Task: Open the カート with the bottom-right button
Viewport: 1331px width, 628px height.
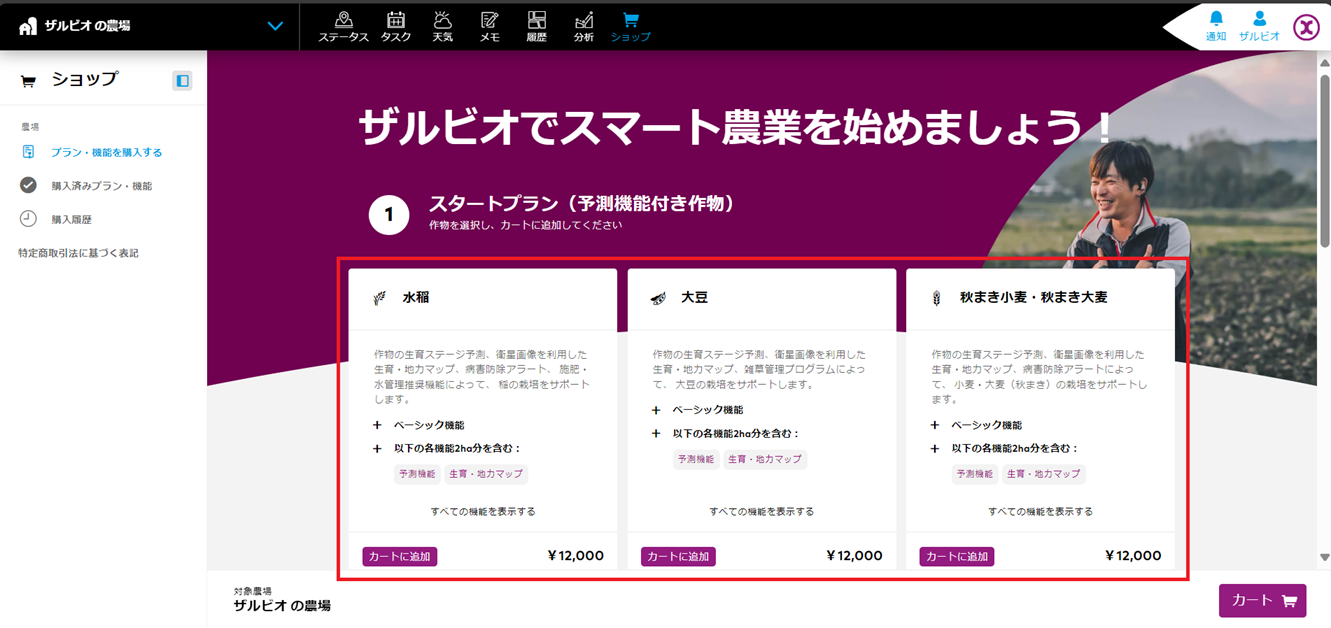Action: pos(1262,600)
